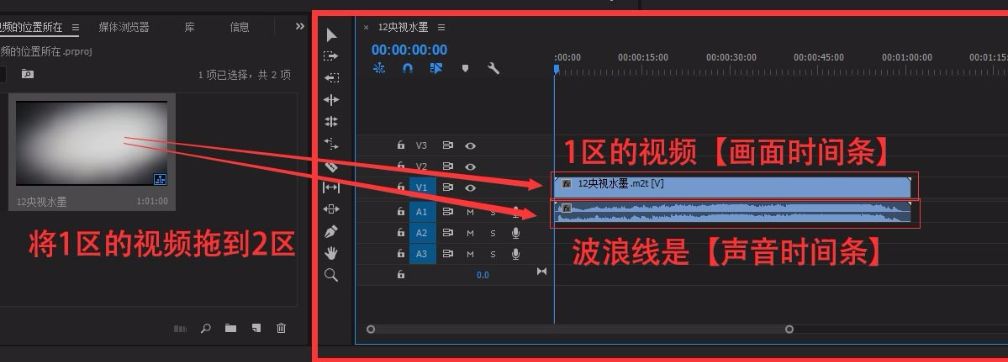Screen dimensions: 1008x362
Task: Target the V1 track header
Action: click(422, 188)
